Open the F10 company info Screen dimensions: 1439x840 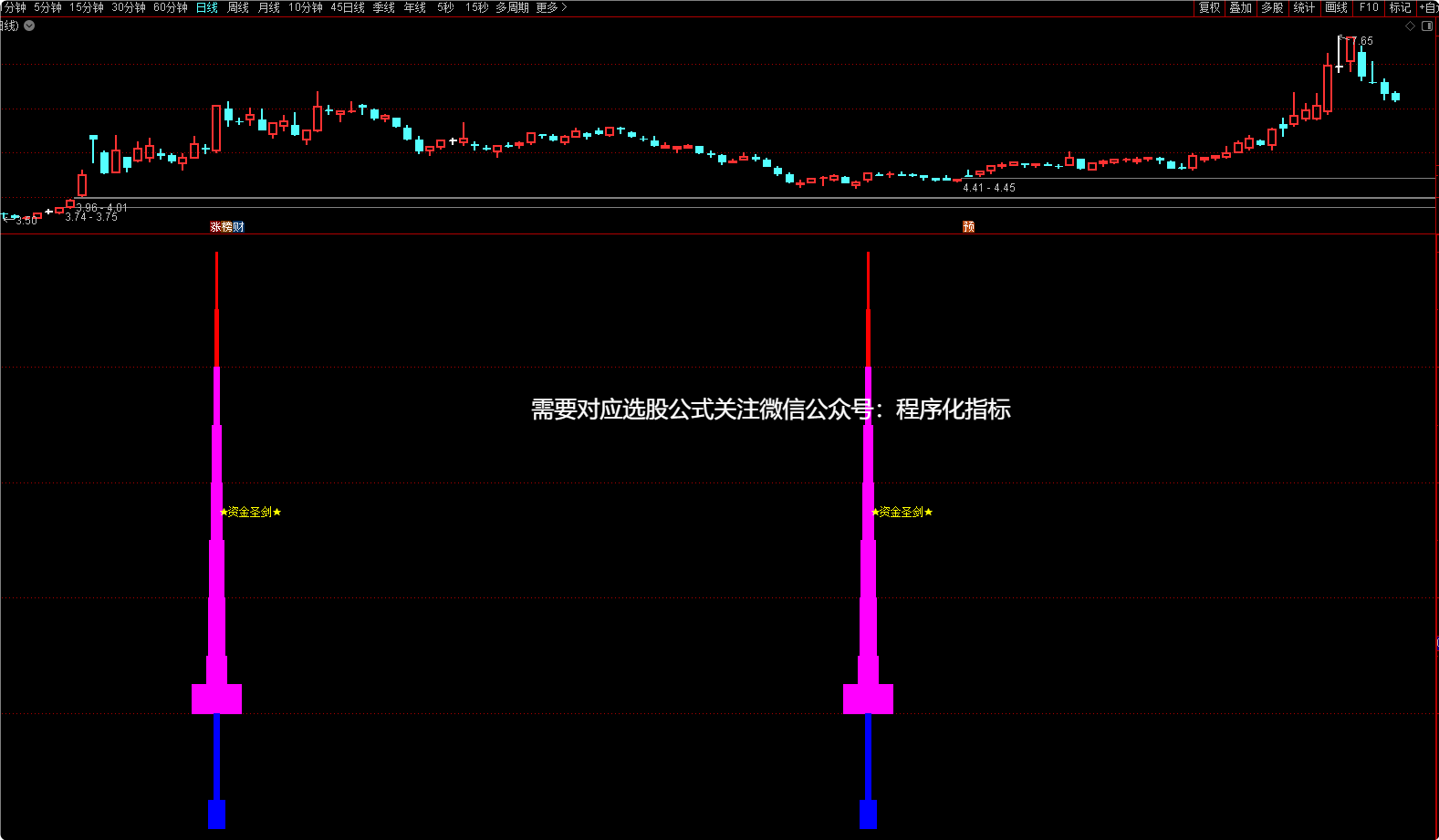[1369, 7]
